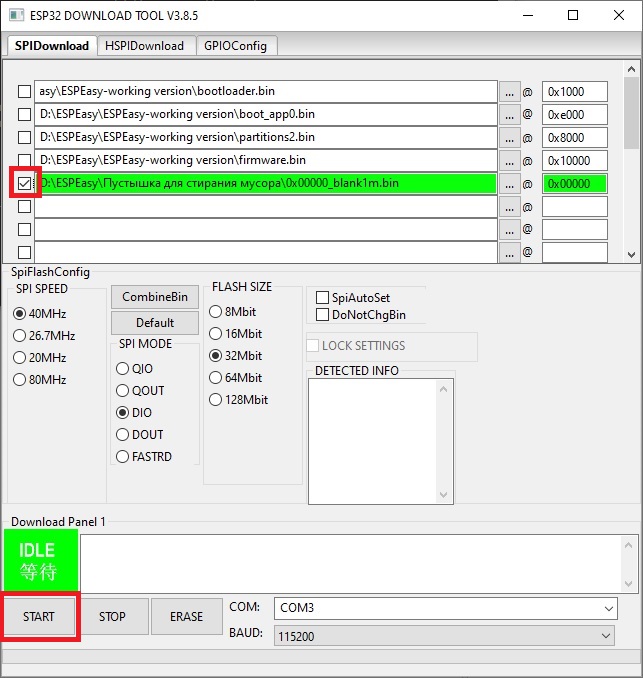Image resolution: width=643 pixels, height=678 pixels.
Task: Open file browser for partitions2.bin row
Action: (x=509, y=138)
